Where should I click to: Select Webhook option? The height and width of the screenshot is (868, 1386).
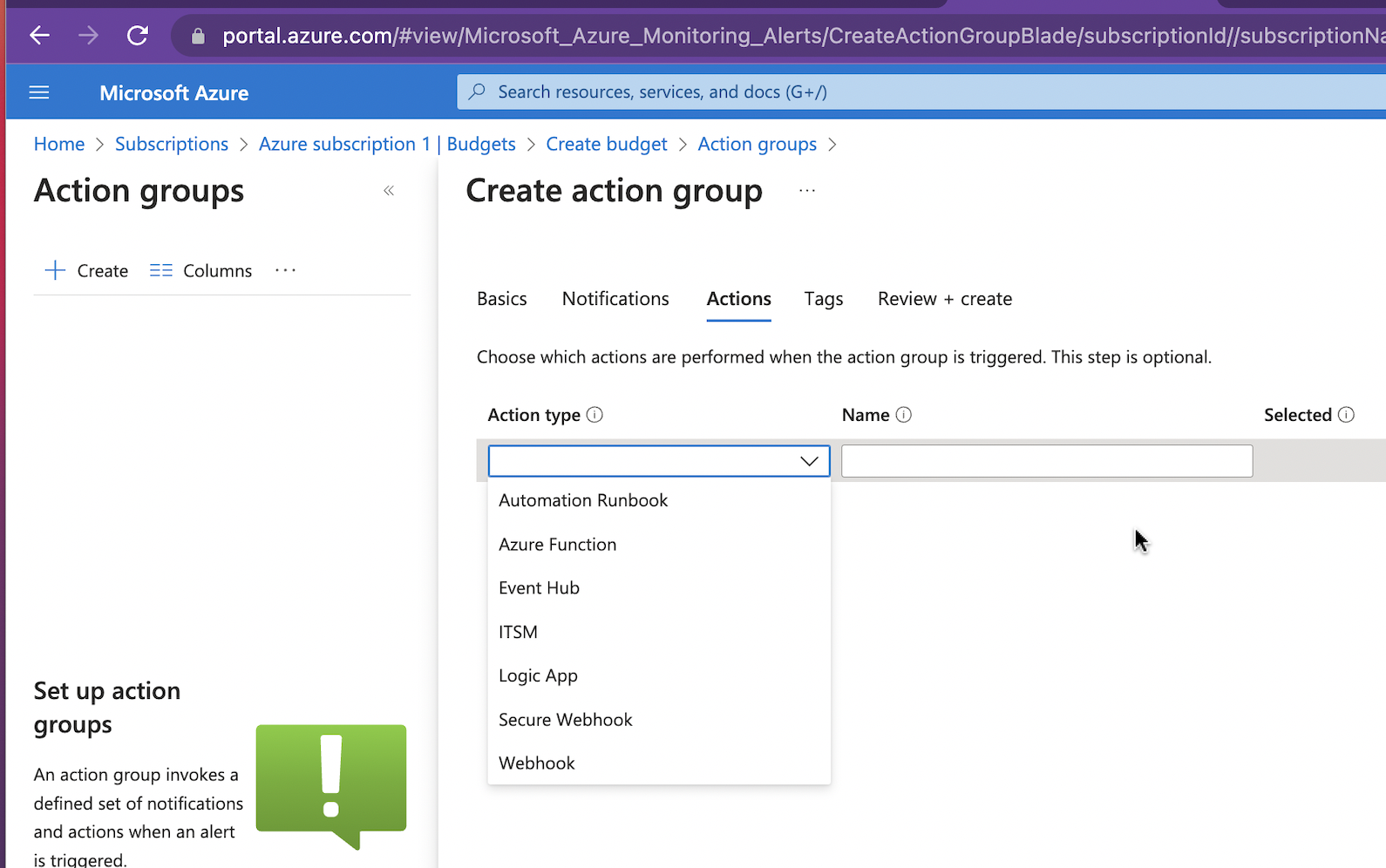tap(659, 763)
